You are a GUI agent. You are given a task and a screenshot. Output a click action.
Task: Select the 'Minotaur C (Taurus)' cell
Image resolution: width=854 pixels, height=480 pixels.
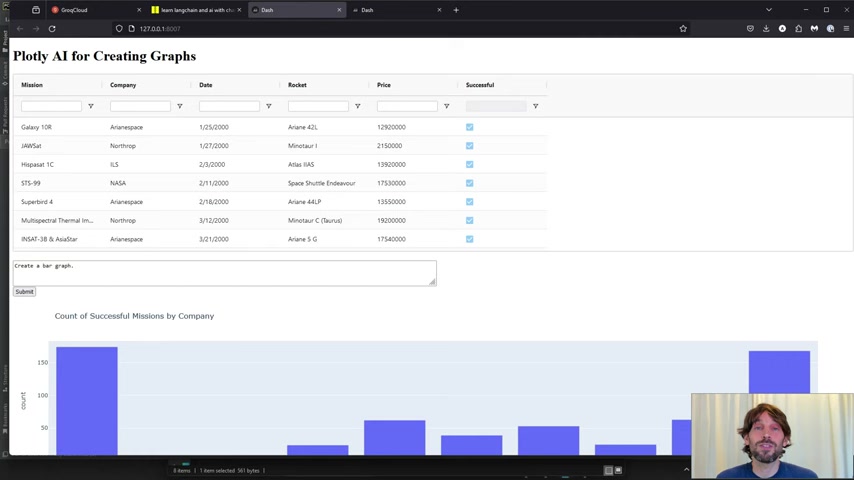(x=315, y=221)
